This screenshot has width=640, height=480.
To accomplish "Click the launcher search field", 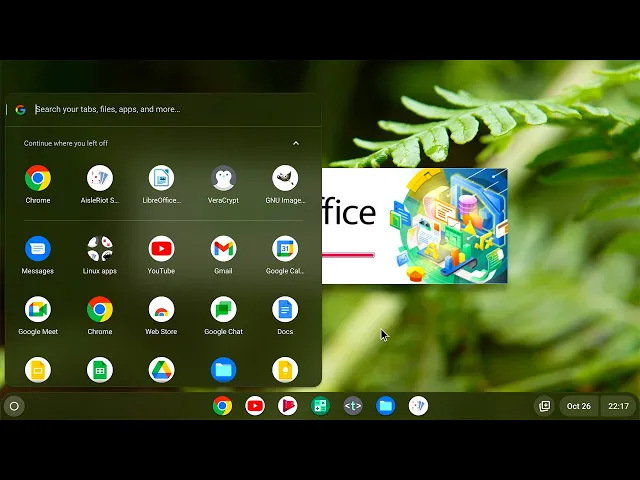I will (x=163, y=109).
